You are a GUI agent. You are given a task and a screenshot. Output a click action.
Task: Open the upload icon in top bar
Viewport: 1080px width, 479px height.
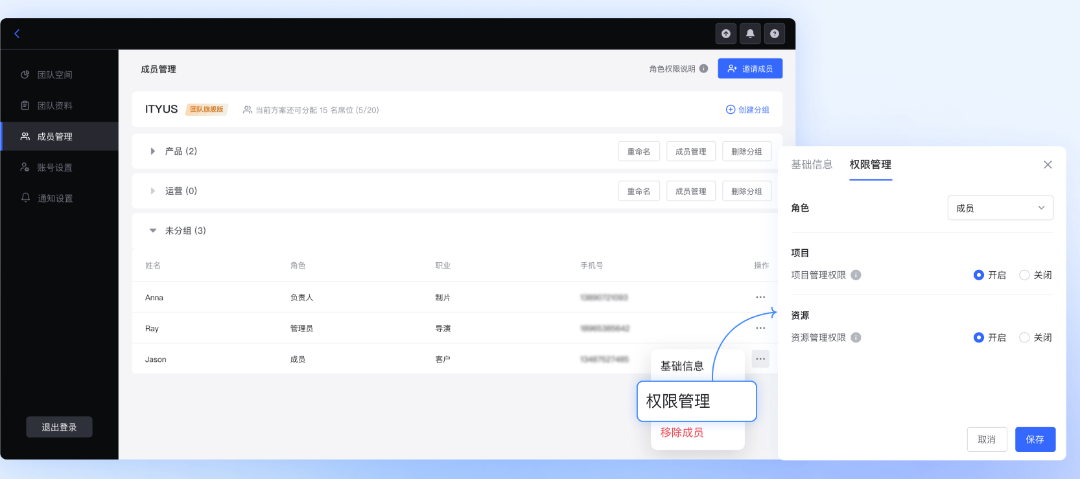point(726,33)
